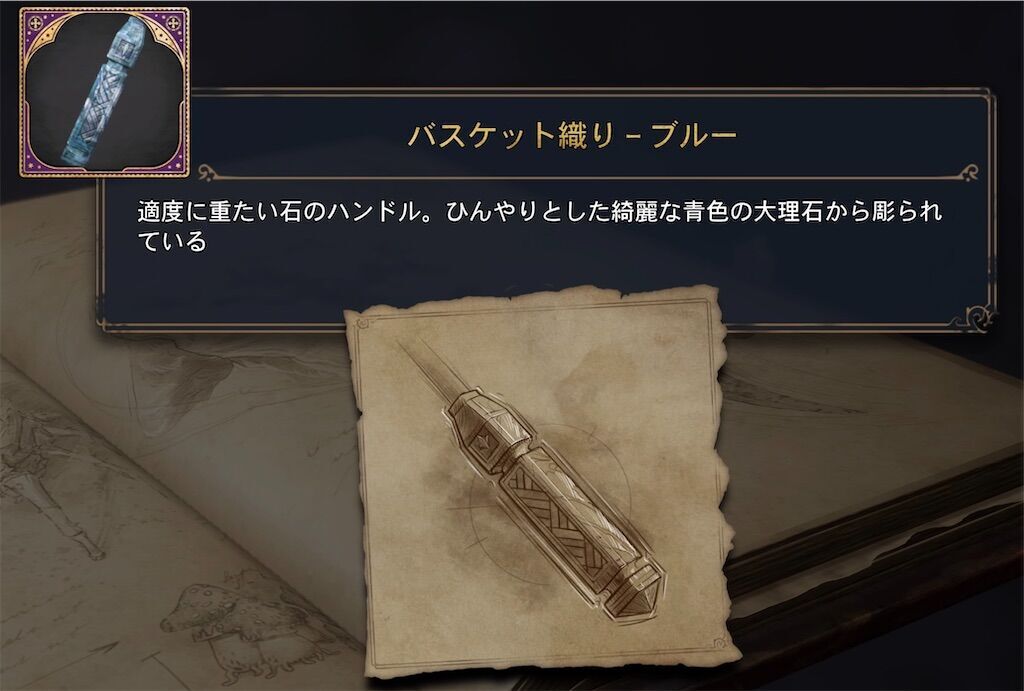Click the left flourish of the title divider
Image resolution: width=1024 pixels, height=691 pixels.
211,172
